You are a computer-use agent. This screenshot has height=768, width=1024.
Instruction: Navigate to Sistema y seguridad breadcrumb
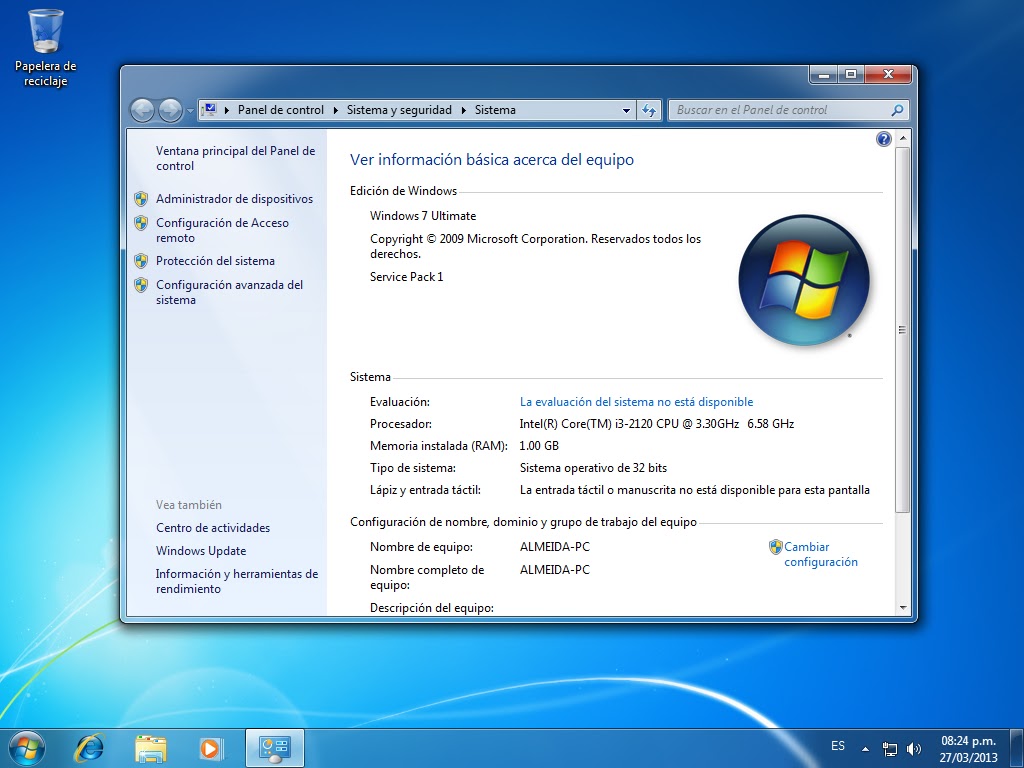(x=399, y=110)
